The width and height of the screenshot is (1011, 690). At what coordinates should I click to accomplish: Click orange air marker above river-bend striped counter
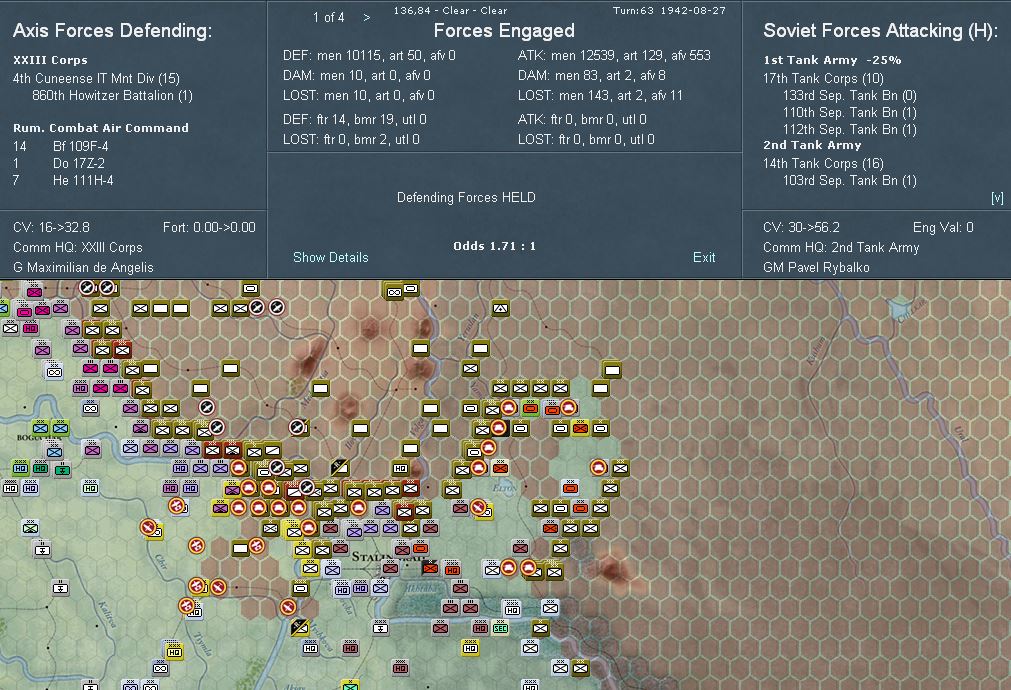(288, 607)
